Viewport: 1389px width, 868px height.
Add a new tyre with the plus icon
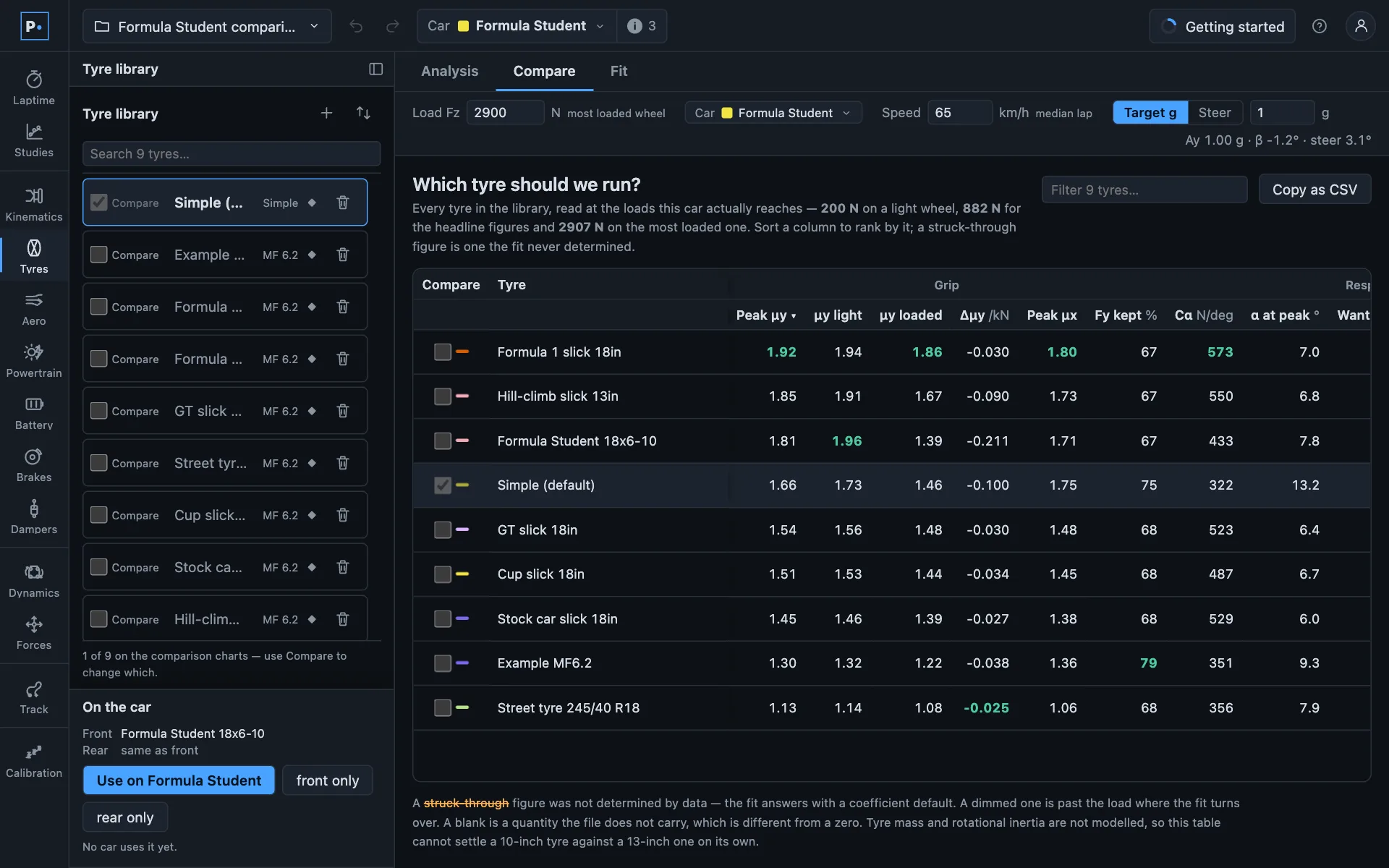coord(326,113)
